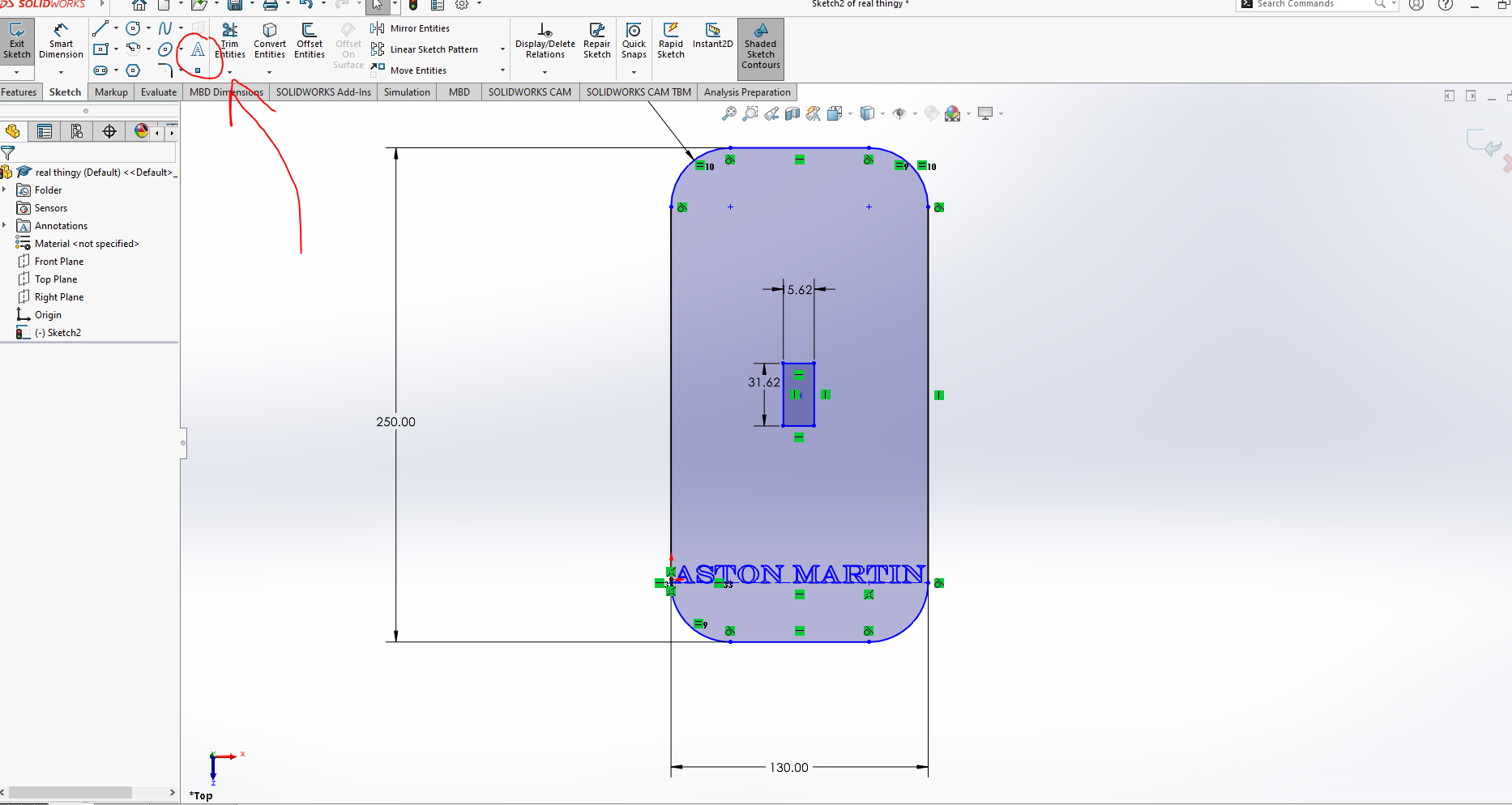This screenshot has height=805, width=1512.
Task: Open Display/Delete Relations dropdown arrow
Action: point(545,72)
